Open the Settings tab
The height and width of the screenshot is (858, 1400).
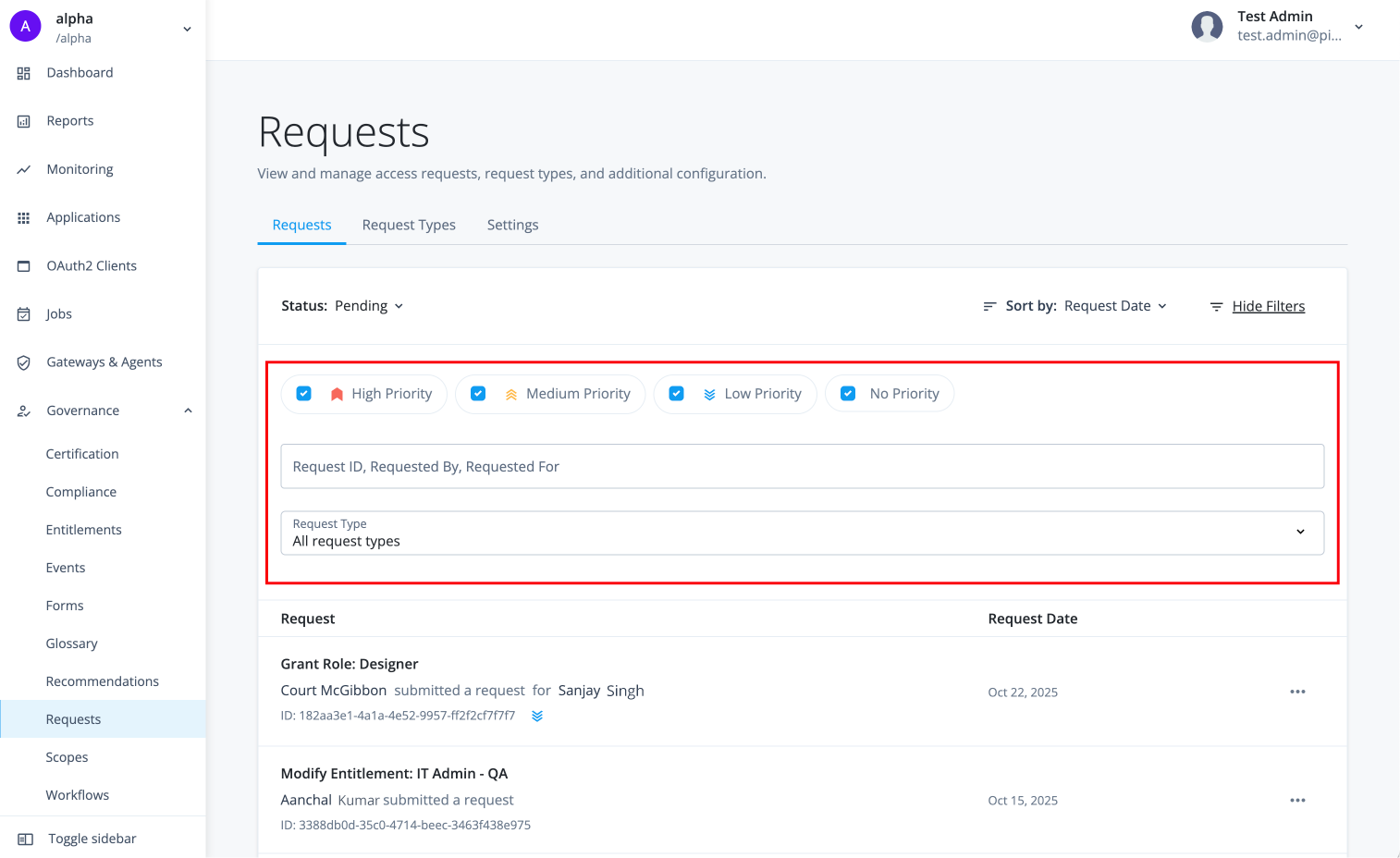coord(512,225)
